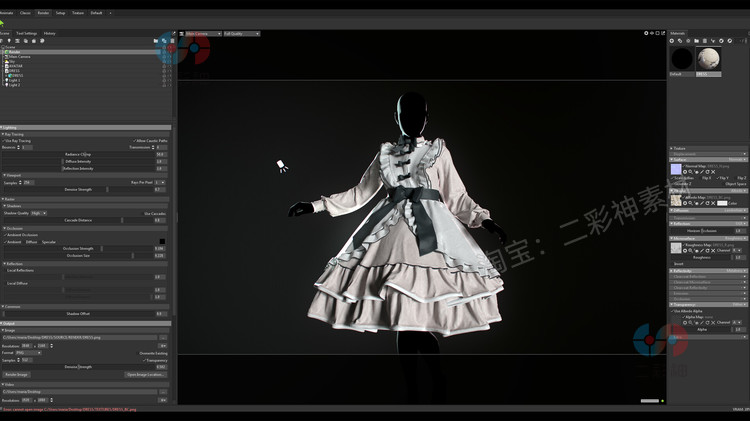The width and height of the screenshot is (750, 421).
Task: Open the Texture tab in top bar
Action: point(77,13)
